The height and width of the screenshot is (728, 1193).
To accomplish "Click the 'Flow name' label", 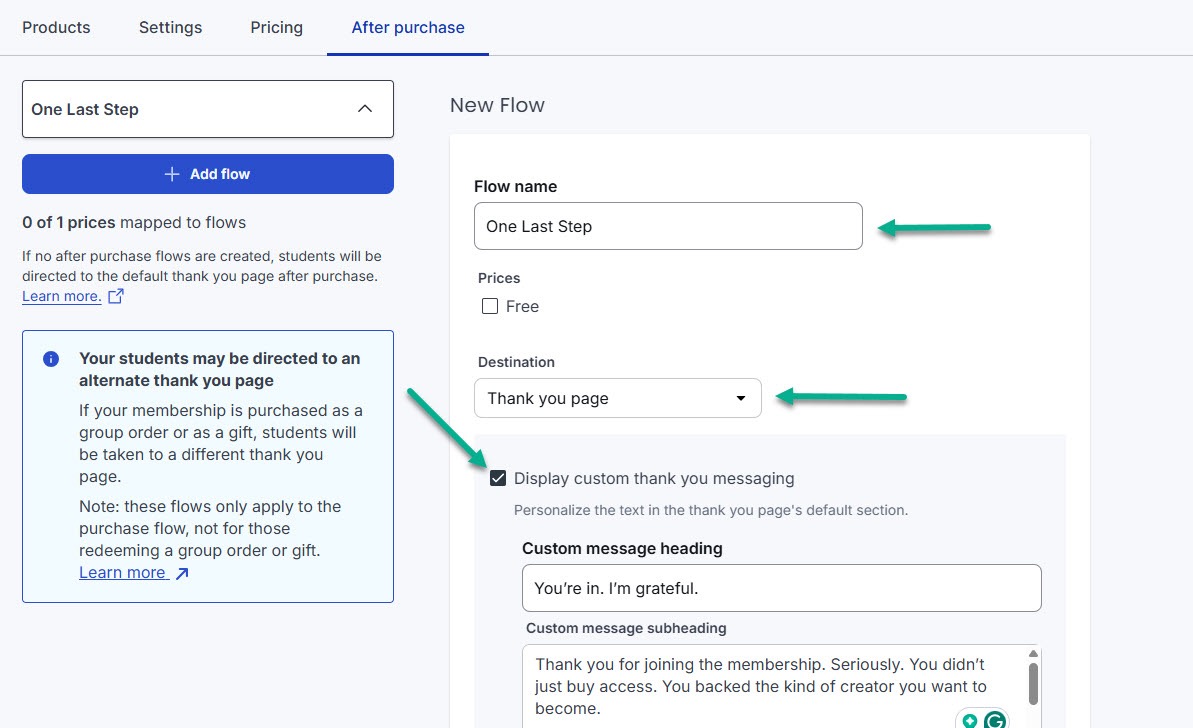I will coord(515,186).
